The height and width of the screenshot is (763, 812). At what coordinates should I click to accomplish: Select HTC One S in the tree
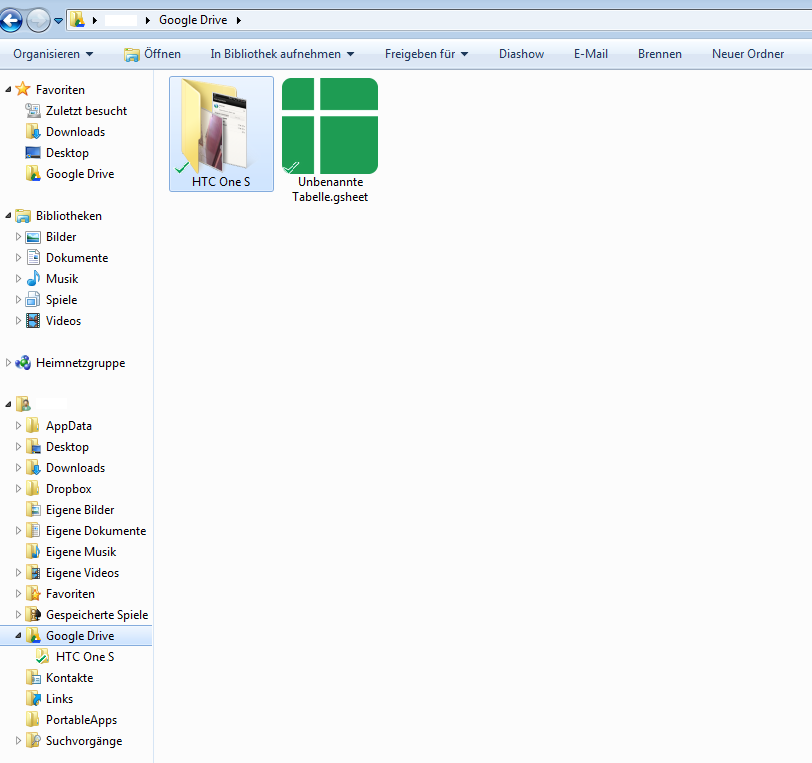[85, 657]
